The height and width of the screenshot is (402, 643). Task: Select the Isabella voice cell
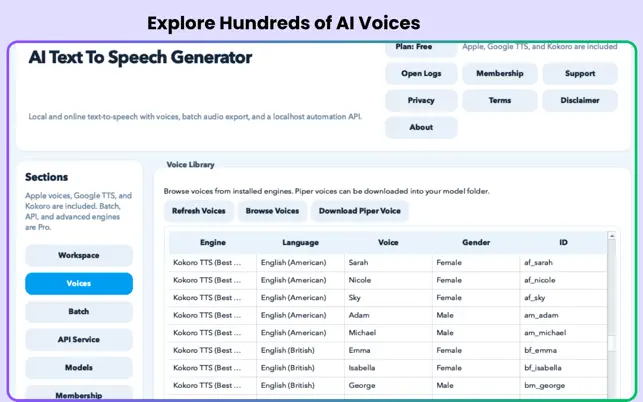(388, 368)
